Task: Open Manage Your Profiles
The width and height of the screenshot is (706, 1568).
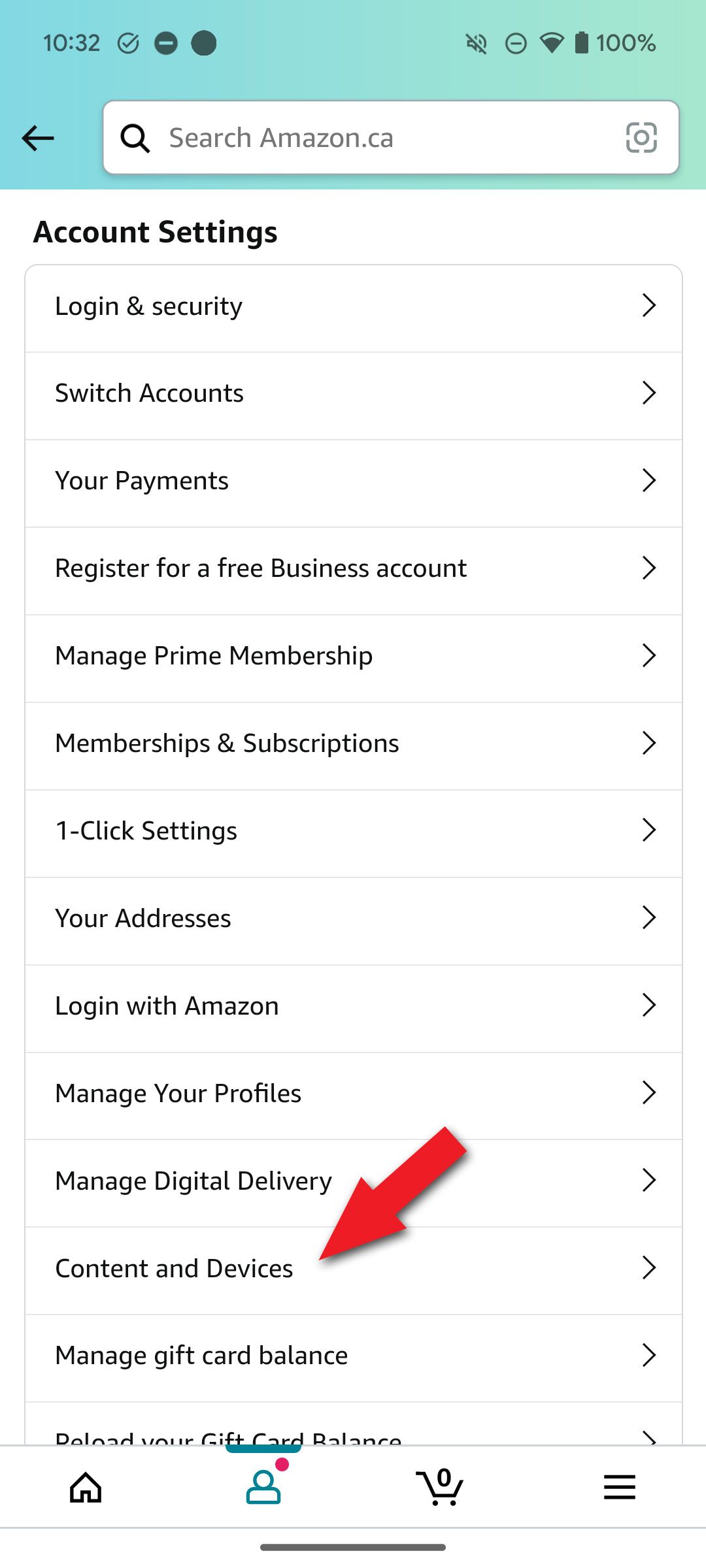Action: tap(178, 1094)
